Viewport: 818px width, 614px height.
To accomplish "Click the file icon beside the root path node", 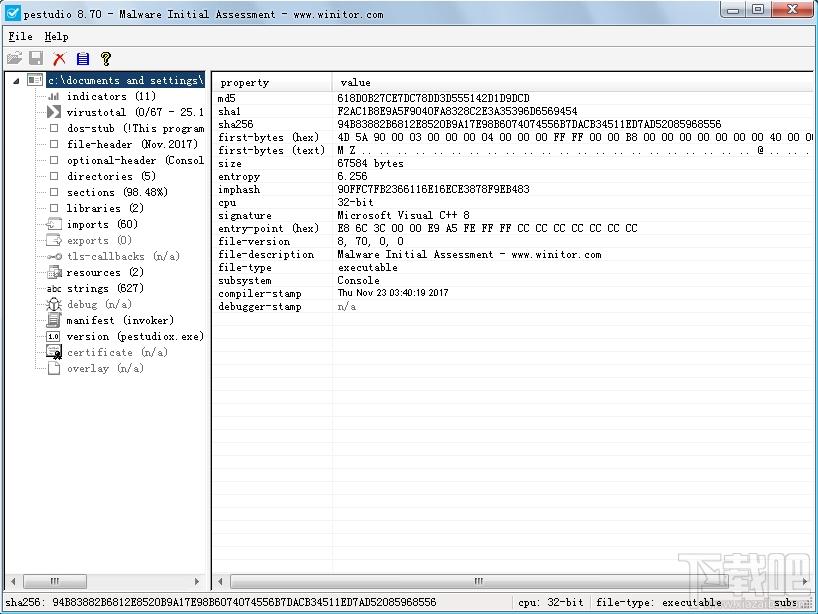I will click(35, 80).
